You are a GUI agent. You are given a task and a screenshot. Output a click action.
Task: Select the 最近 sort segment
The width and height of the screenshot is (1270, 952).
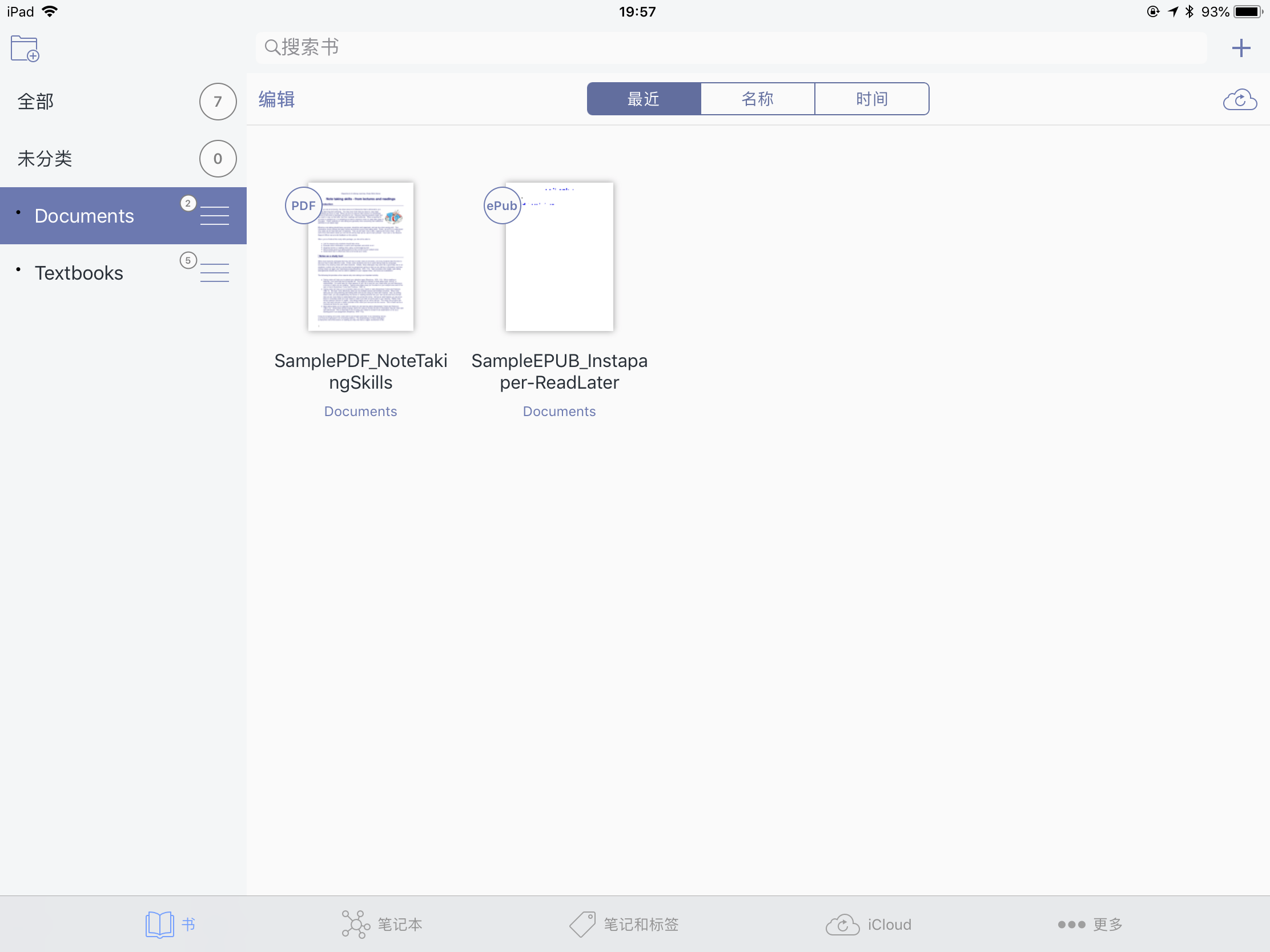[x=643, y=99]
